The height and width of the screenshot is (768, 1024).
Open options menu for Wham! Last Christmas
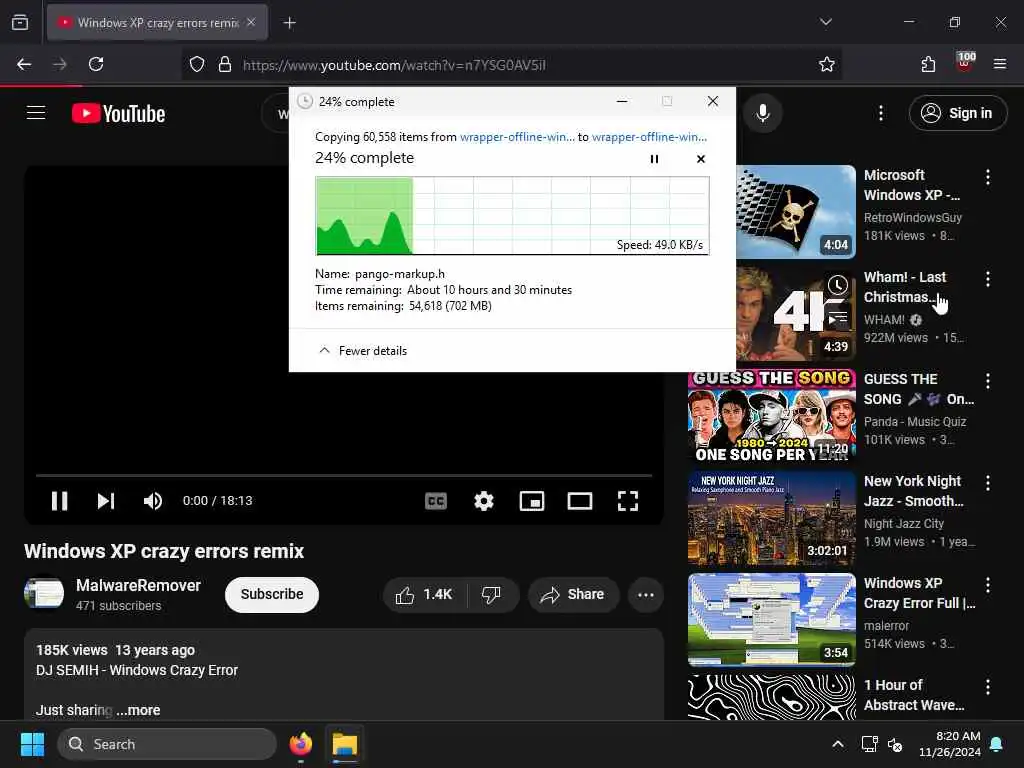[987, 279]
